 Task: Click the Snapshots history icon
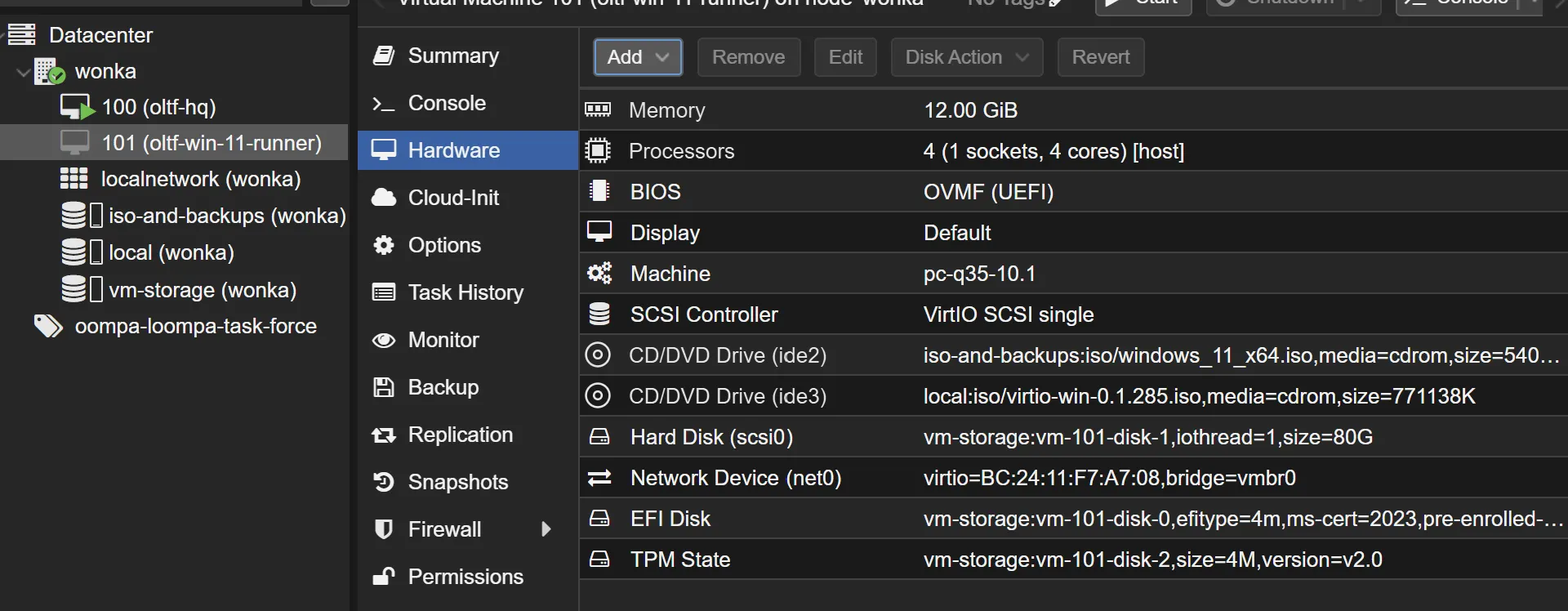(x=383, y=482)
